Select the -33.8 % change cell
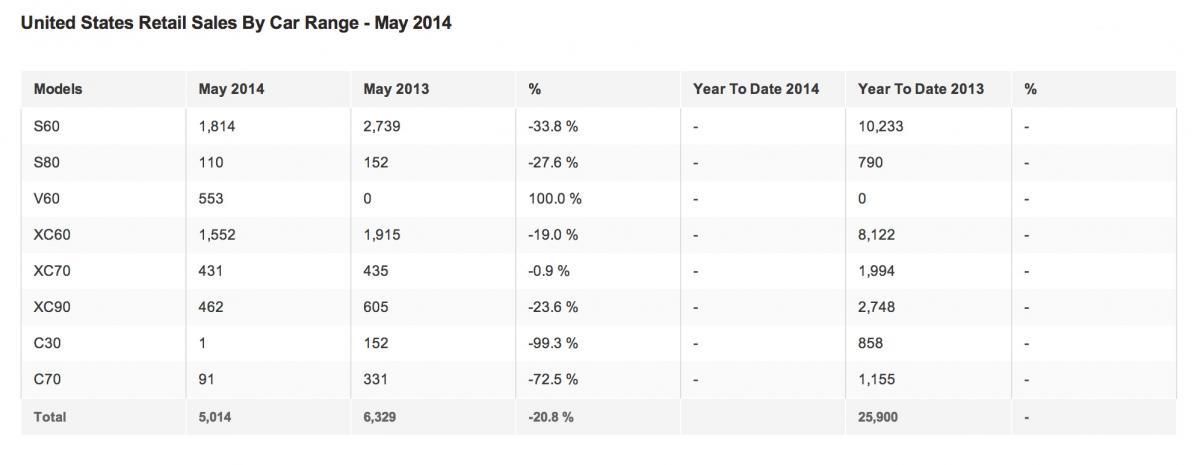Viewport: 1200px width, 465px height. (x=554, y=127)
